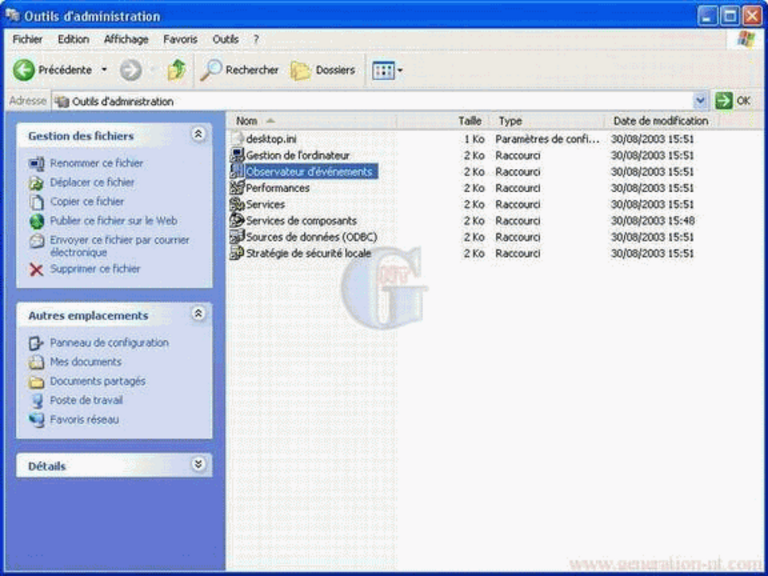Click Supprimer ce fichier link
Image resolution: width=768 pixels, height=576 pixels.
95,268
